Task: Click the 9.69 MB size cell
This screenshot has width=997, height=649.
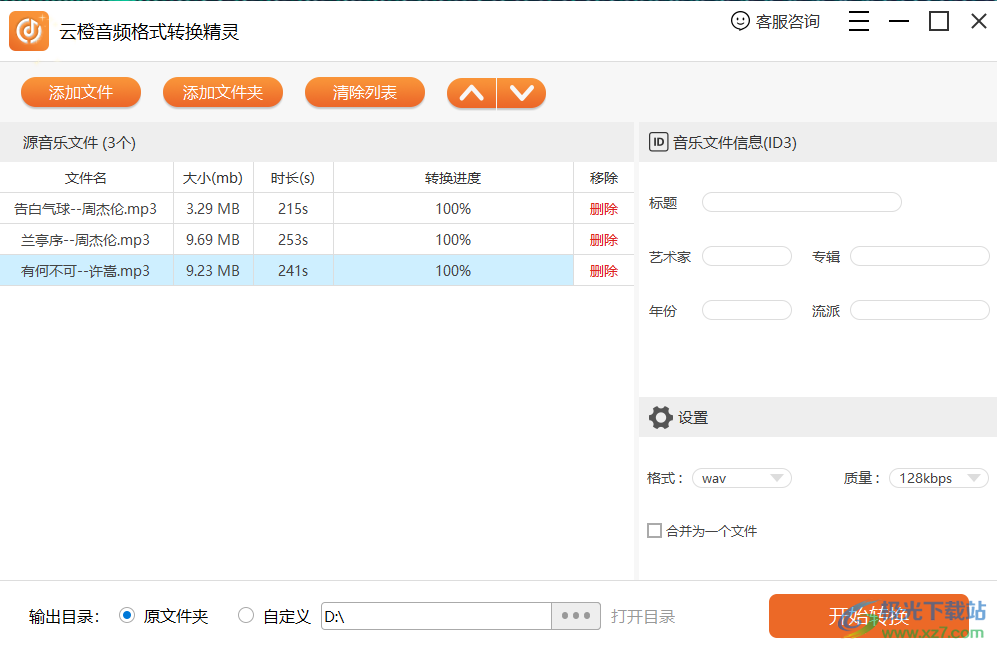Action: pyautogui.click(x=212, y=240)
